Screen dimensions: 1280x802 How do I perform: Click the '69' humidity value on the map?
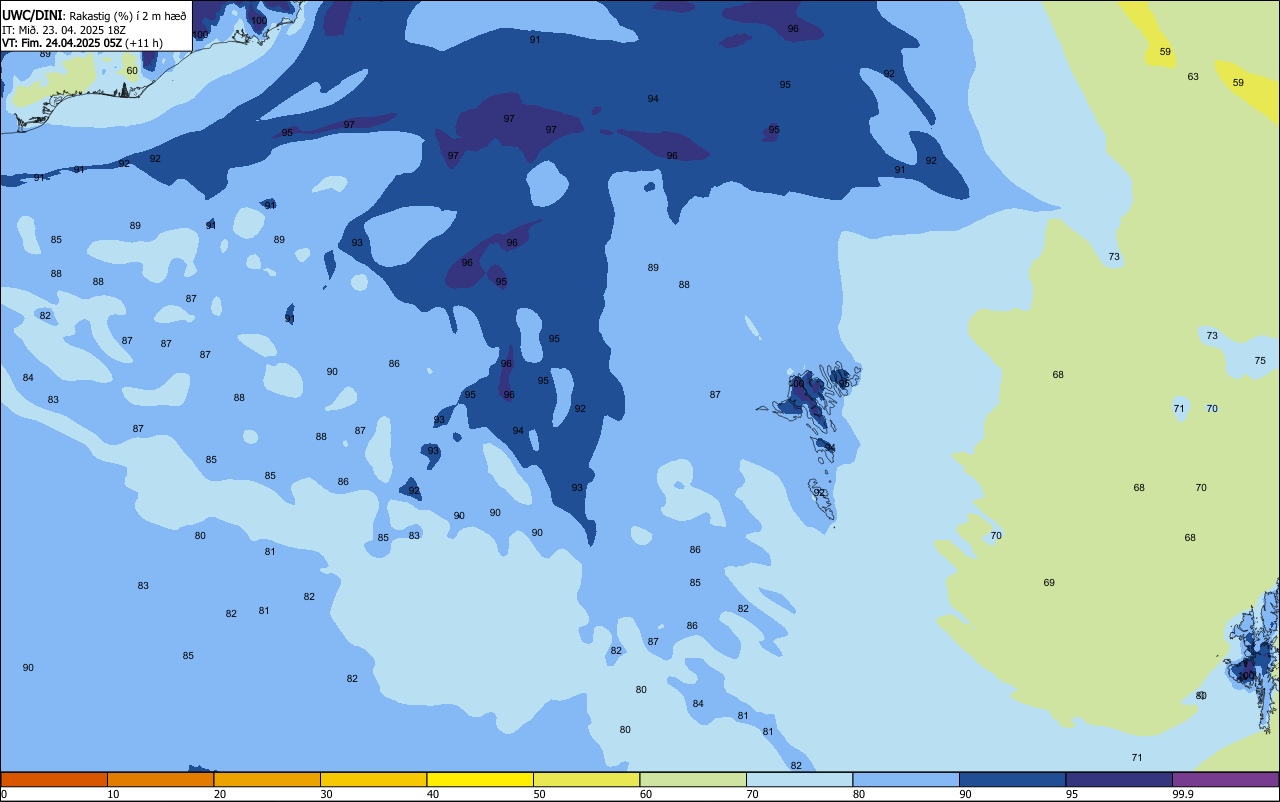tap(1049, 583)
